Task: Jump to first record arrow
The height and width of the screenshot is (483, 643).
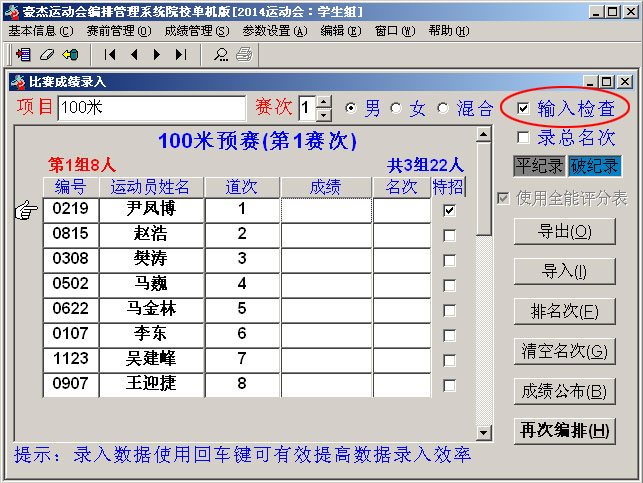Action: 110,55
